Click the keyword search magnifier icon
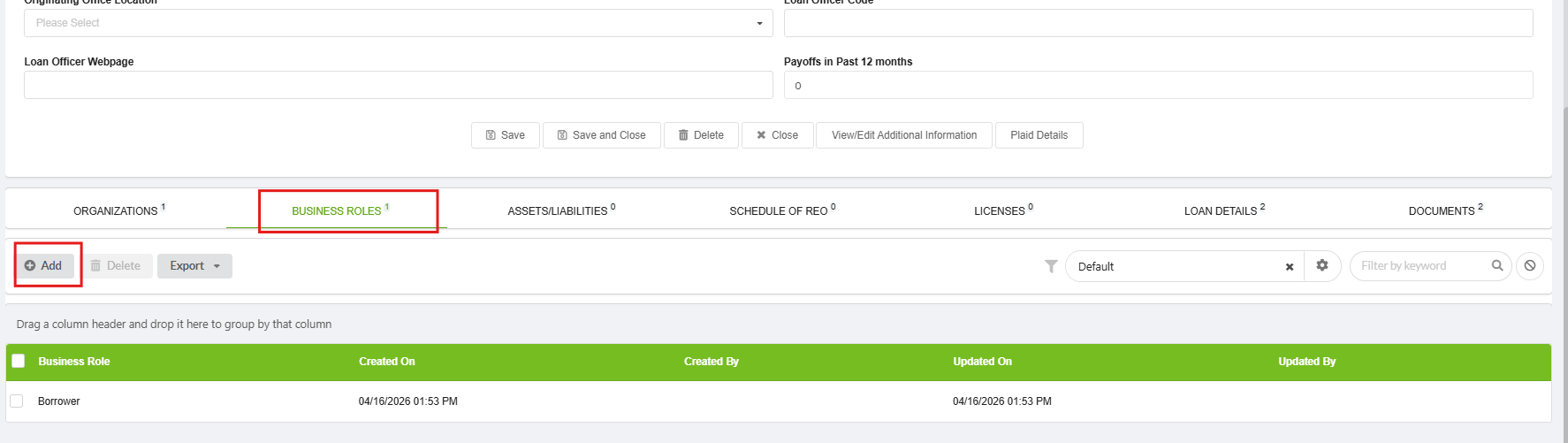 click(1497, 265)
